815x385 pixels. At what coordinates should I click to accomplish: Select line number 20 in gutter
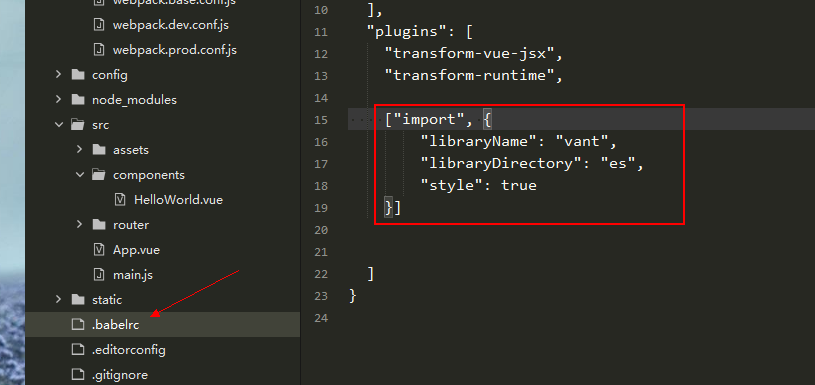pyautogui.click(x=321, y=230)
